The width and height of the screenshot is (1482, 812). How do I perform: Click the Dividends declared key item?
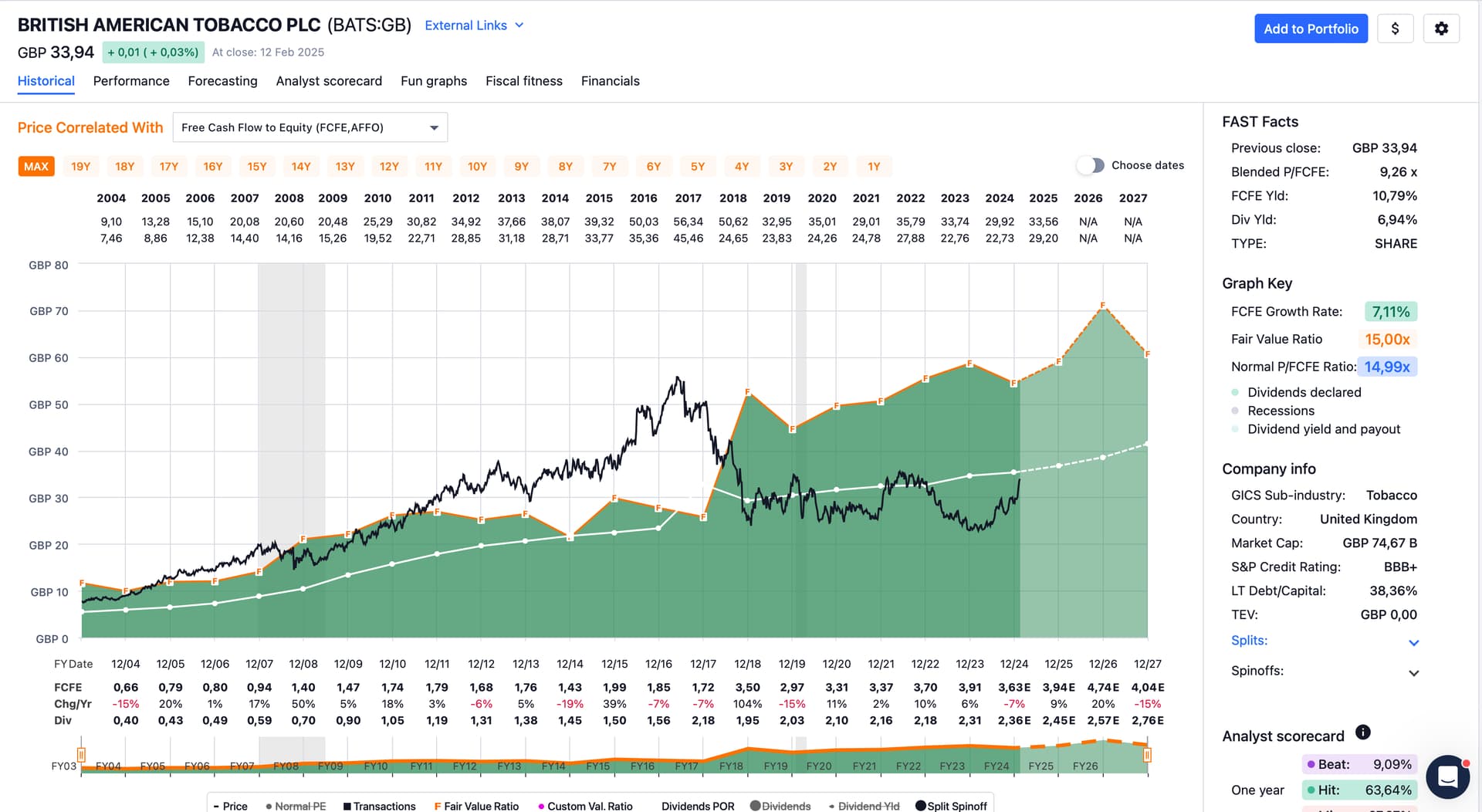click(x=1296, y=392)
